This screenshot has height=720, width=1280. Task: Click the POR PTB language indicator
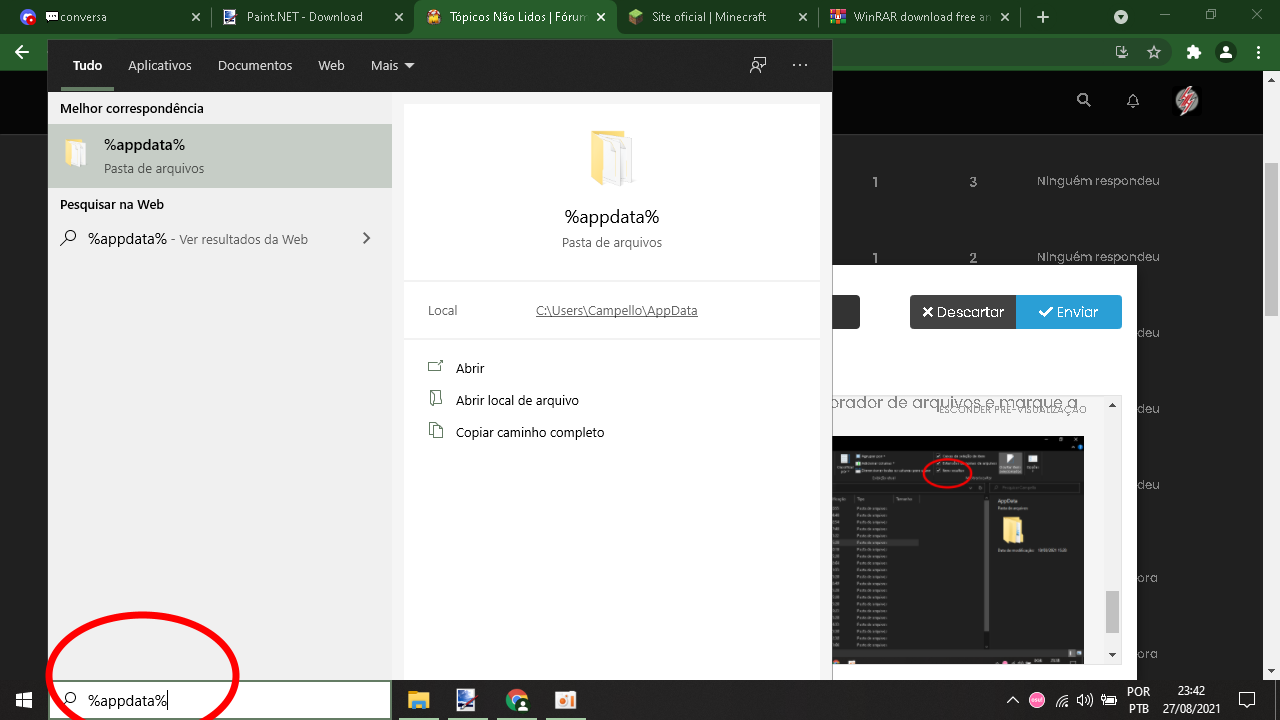click(x=1138, y=700)
